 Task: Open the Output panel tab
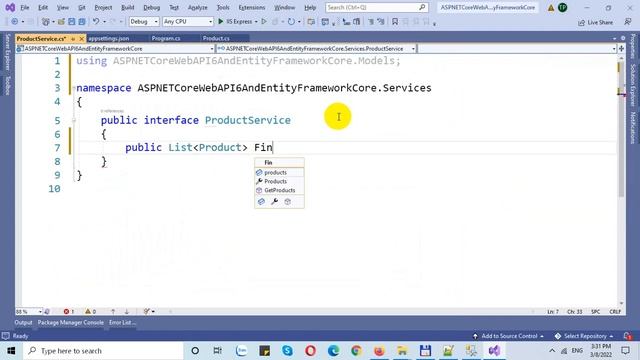point(23,322)
